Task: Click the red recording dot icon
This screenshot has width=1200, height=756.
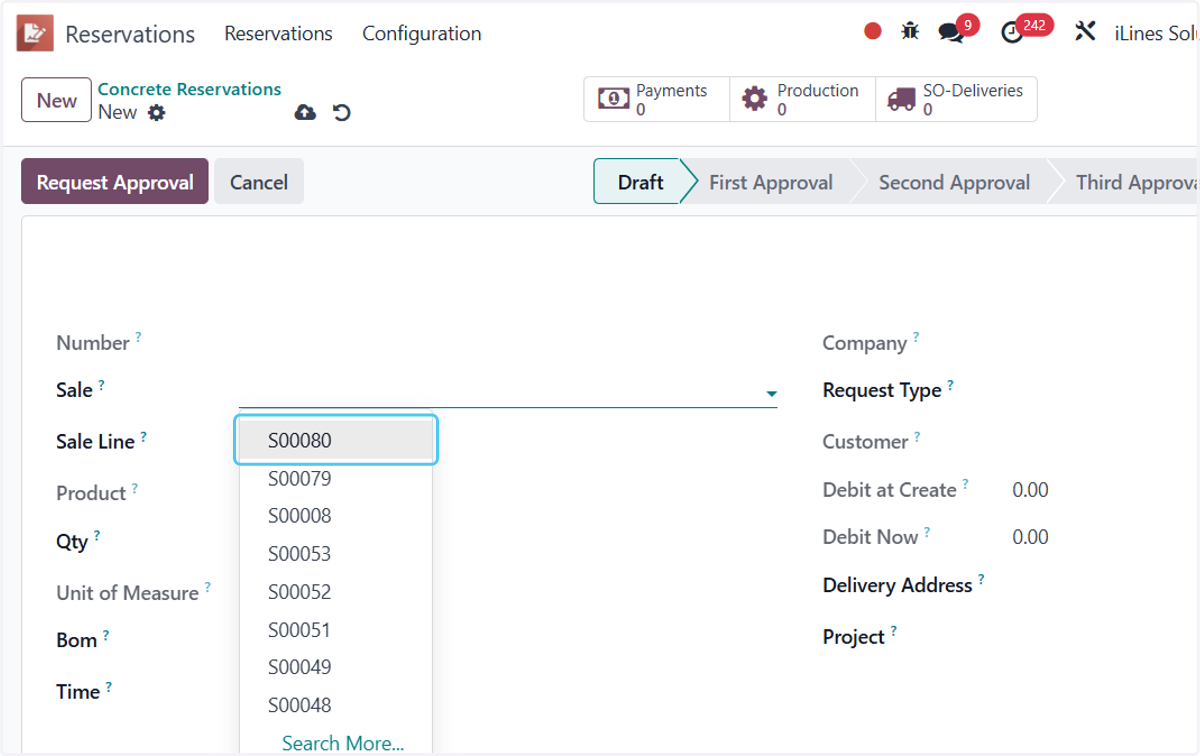Action: (873, 31)
